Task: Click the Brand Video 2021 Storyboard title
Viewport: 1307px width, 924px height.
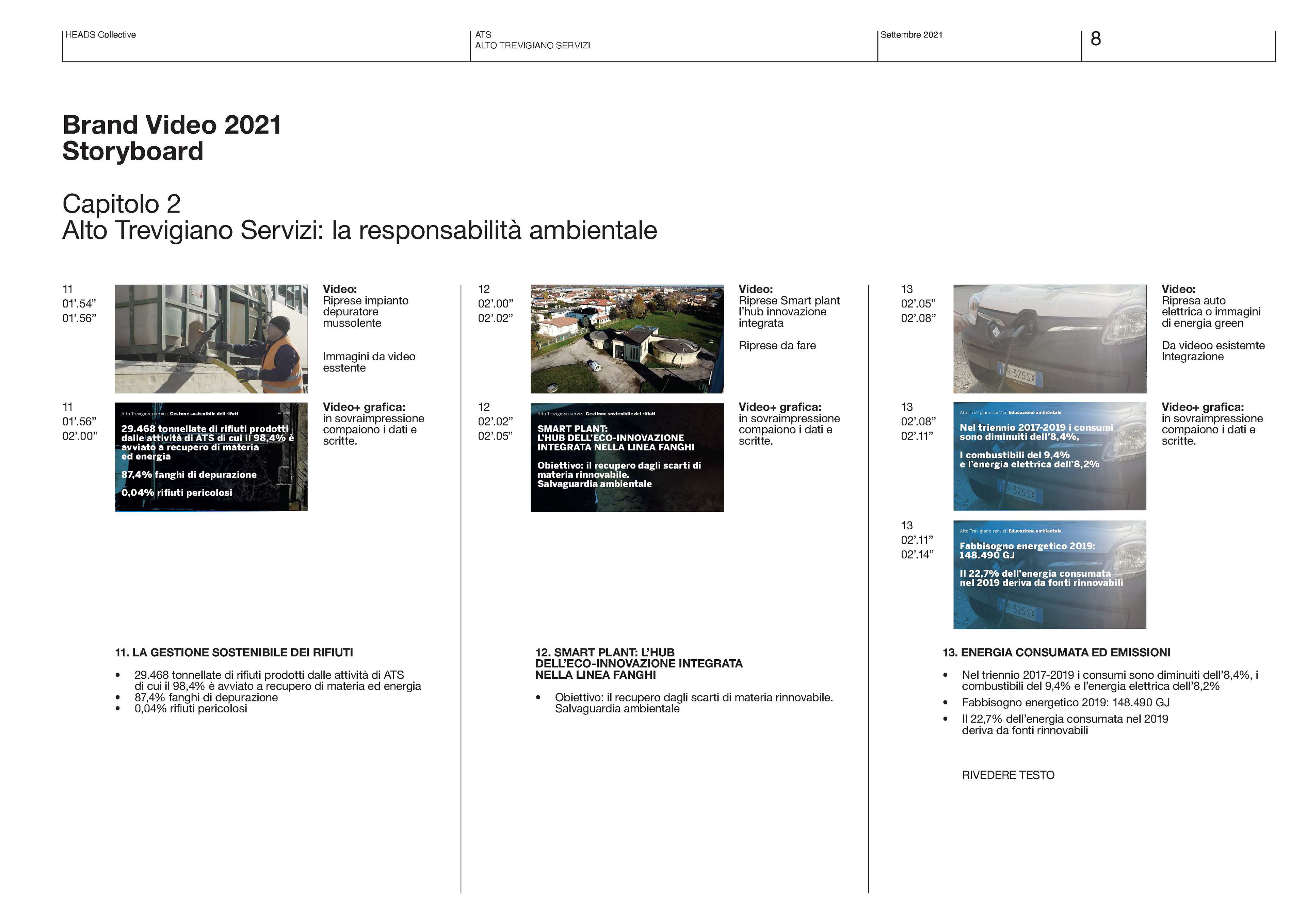Action: point(171,138)
